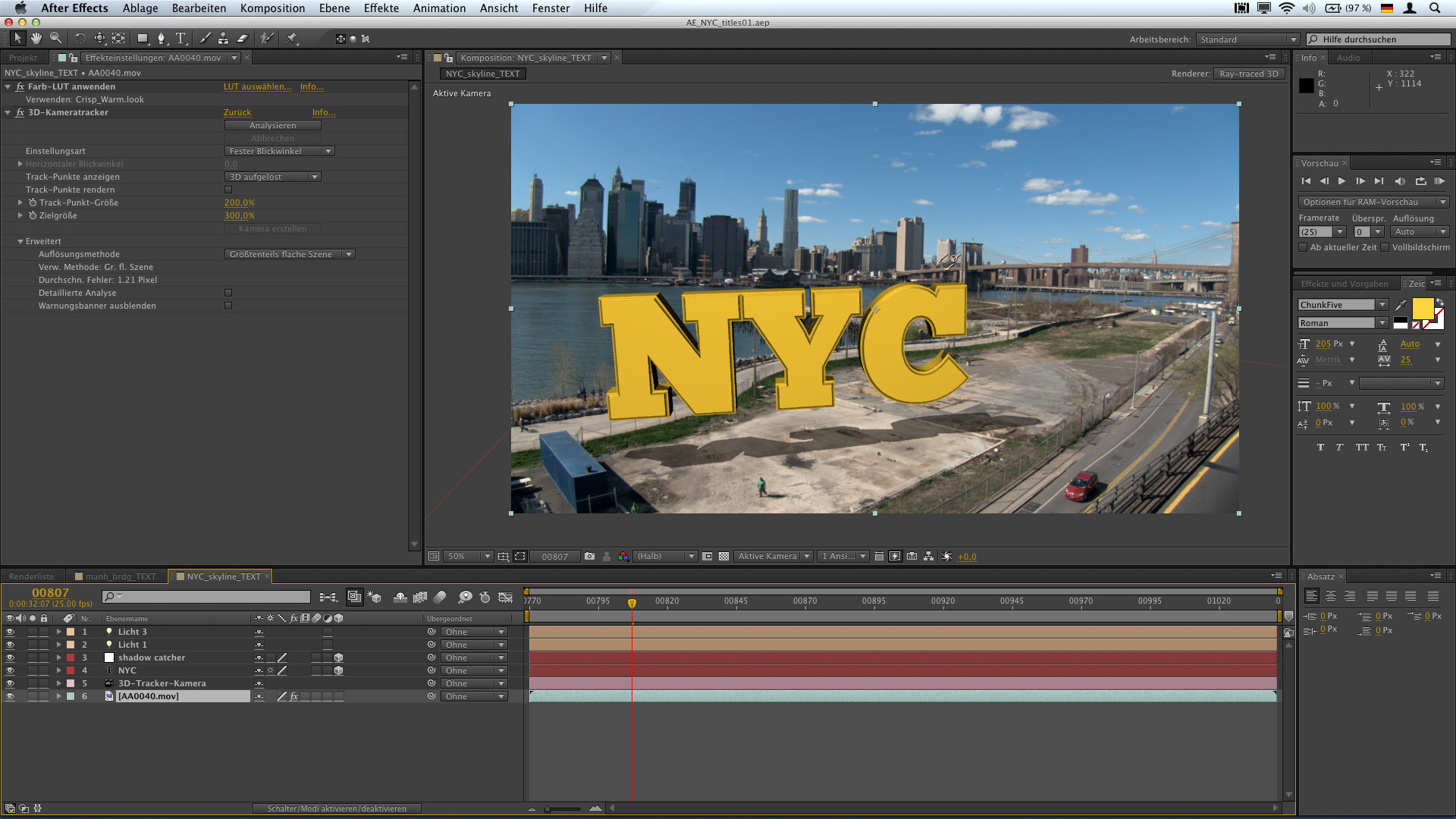Collapse the Erweitert section
Image resolution: width=1456 pixels, height=819 pixels.
(x=20, y=241)
